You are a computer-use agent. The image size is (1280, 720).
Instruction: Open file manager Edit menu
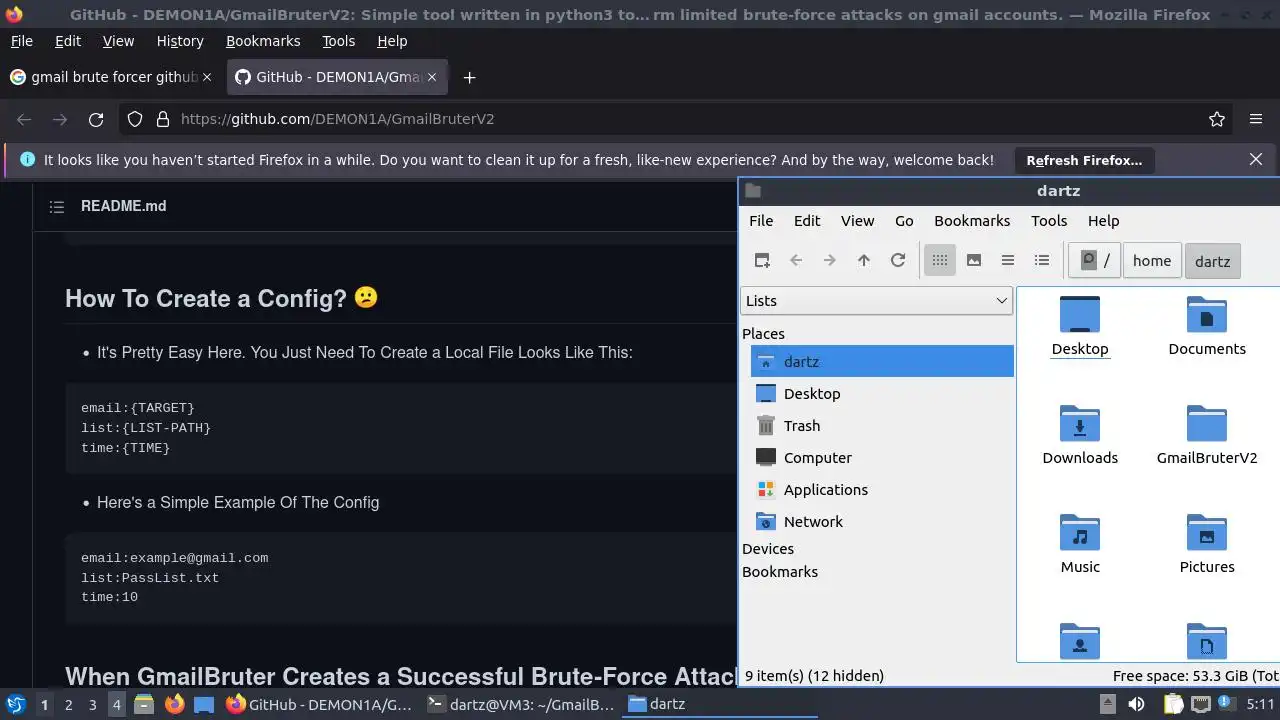tap(807, 221)
